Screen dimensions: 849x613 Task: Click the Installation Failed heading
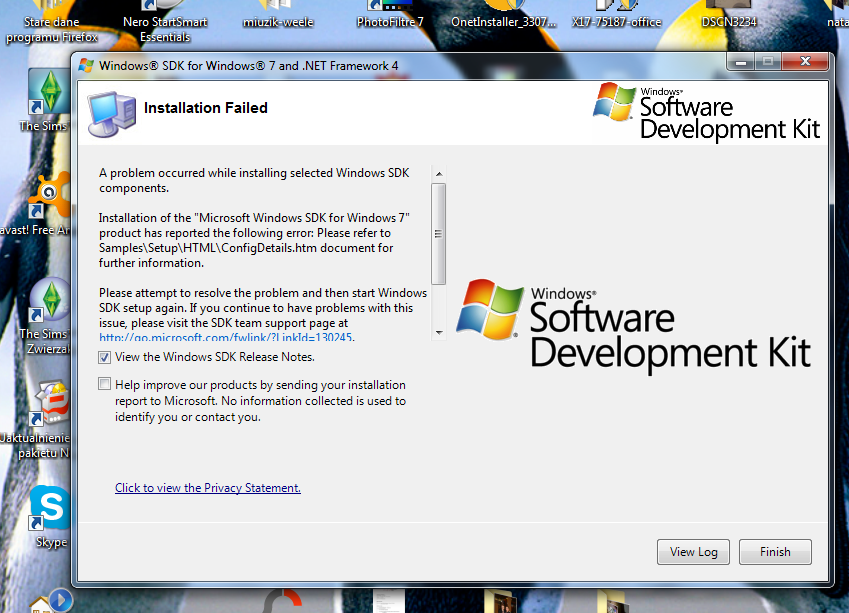pos(206,108)
